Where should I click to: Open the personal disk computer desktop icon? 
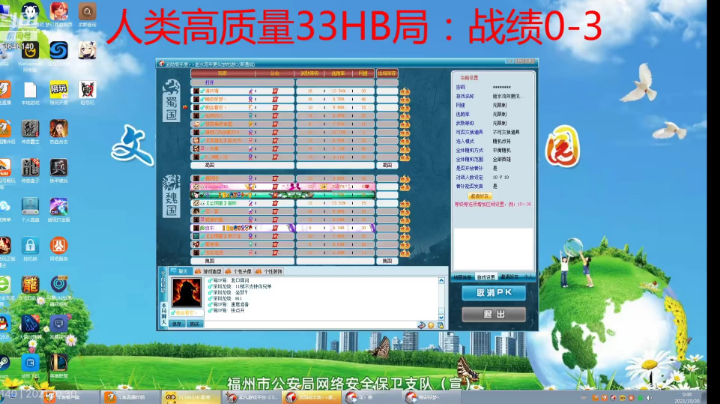point(30,207)
